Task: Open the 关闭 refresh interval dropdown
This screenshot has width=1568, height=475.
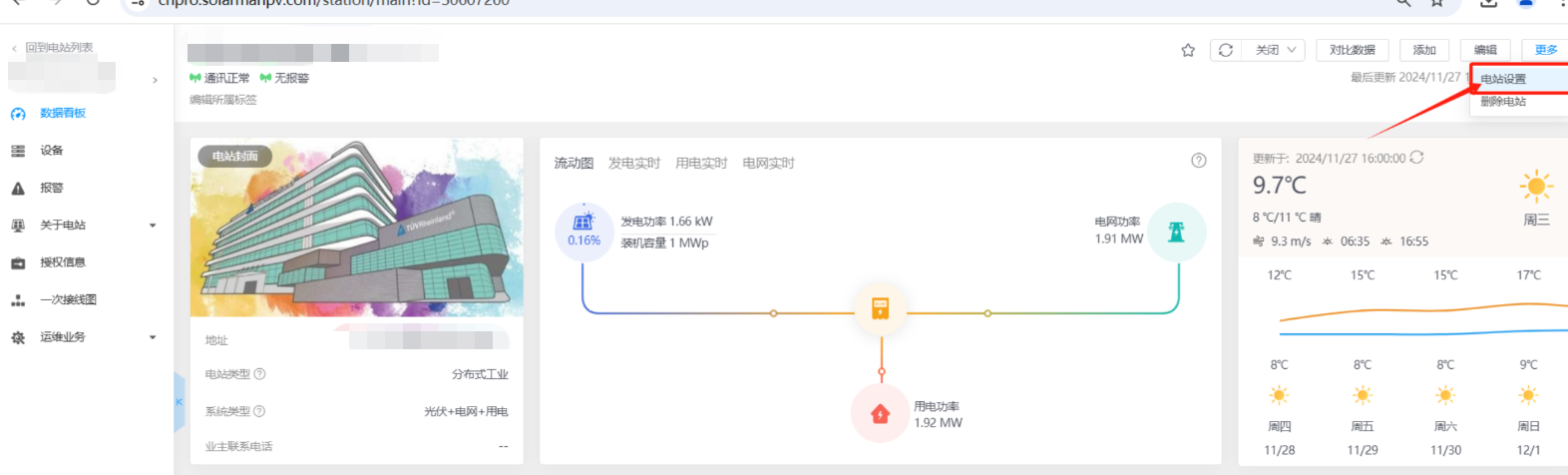Action: tap(1275, 50)
